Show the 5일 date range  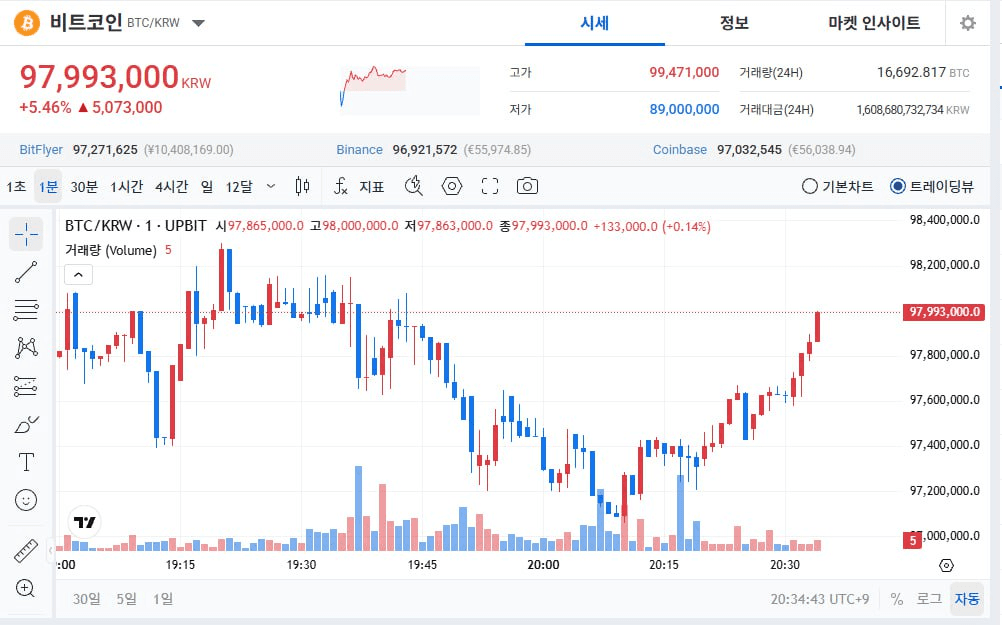tap(126, 598)
